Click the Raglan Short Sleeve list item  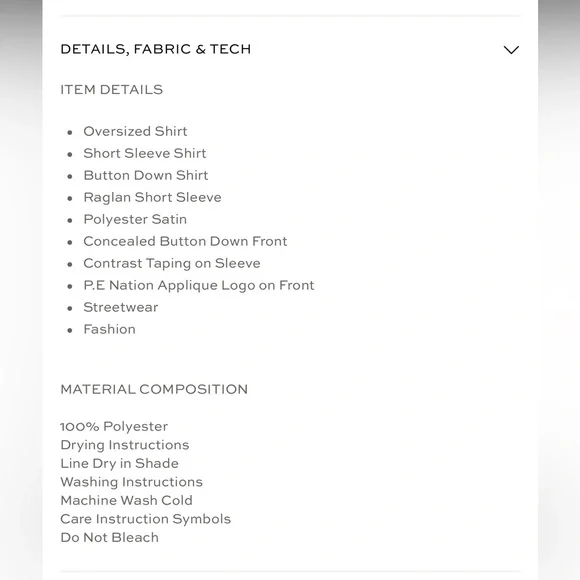pyautogui.click(x=152, y=198)
